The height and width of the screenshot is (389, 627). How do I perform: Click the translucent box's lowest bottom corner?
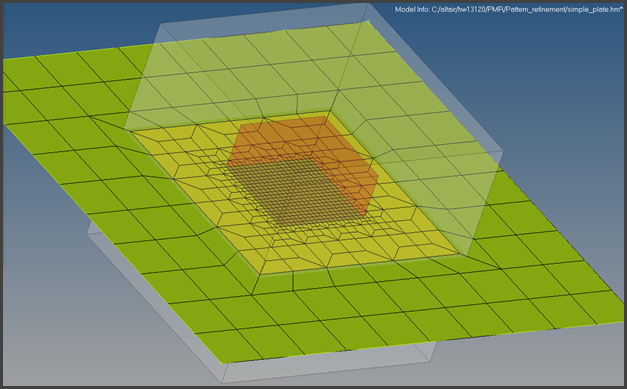pyautogui.click(x=222, y=383)
